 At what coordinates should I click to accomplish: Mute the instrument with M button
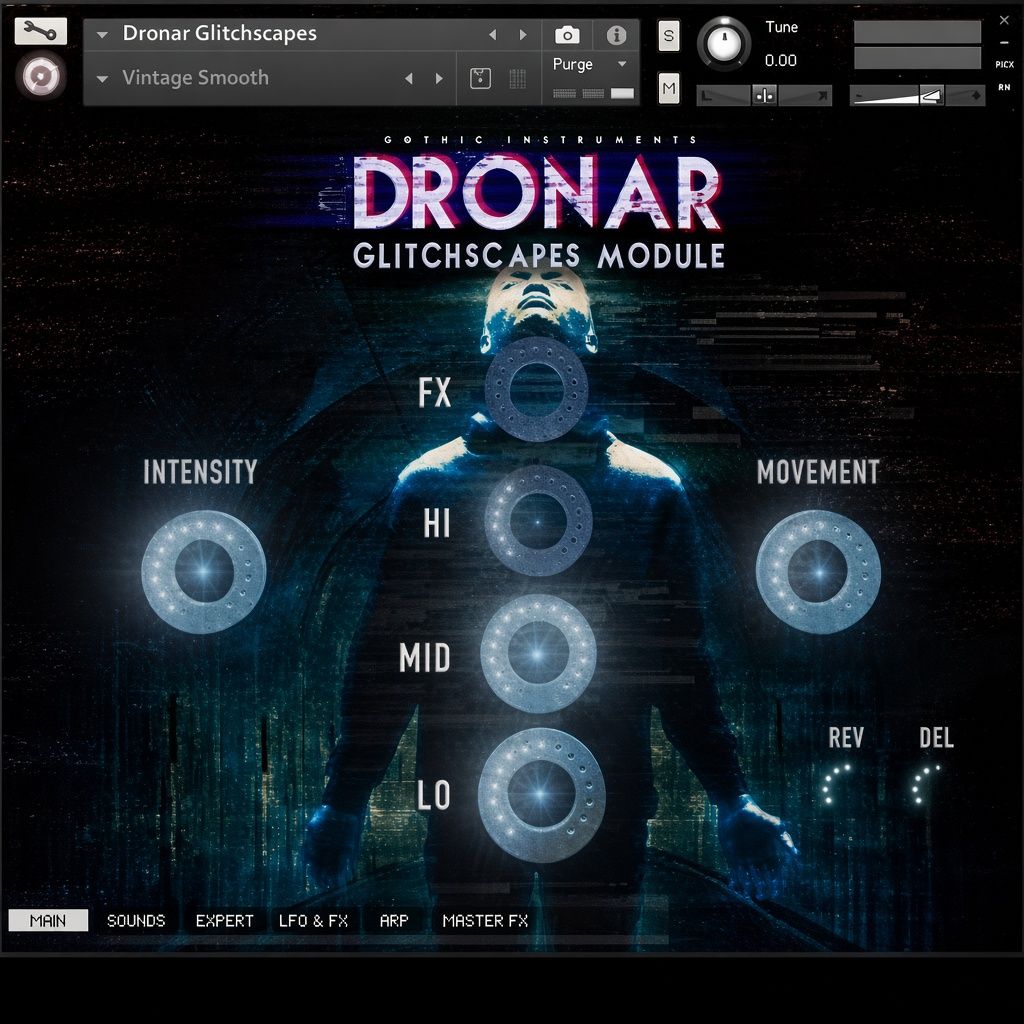[x=668, y=88]
